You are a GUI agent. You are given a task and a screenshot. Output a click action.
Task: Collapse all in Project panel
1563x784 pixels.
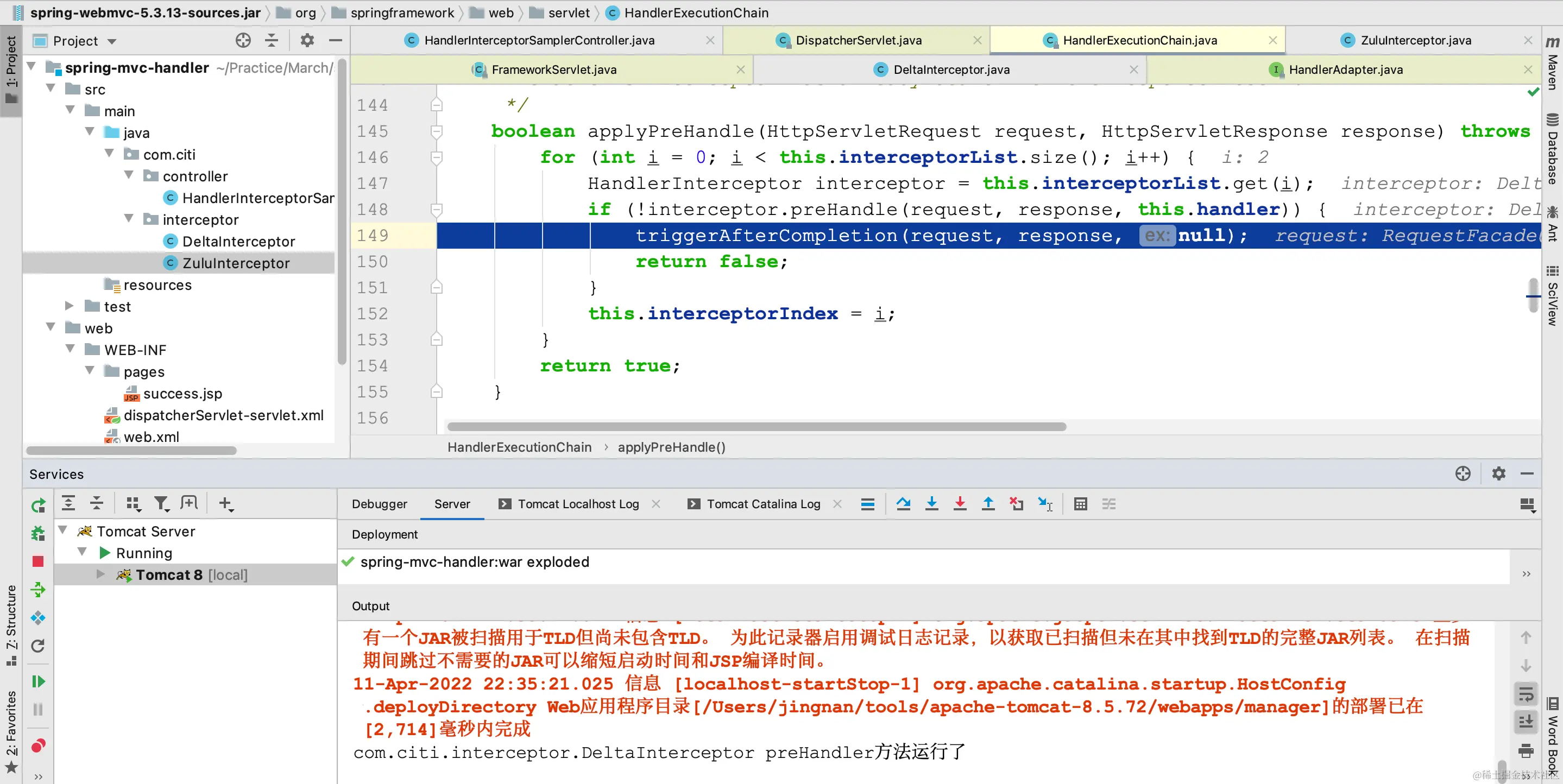[x=271, y=41]
